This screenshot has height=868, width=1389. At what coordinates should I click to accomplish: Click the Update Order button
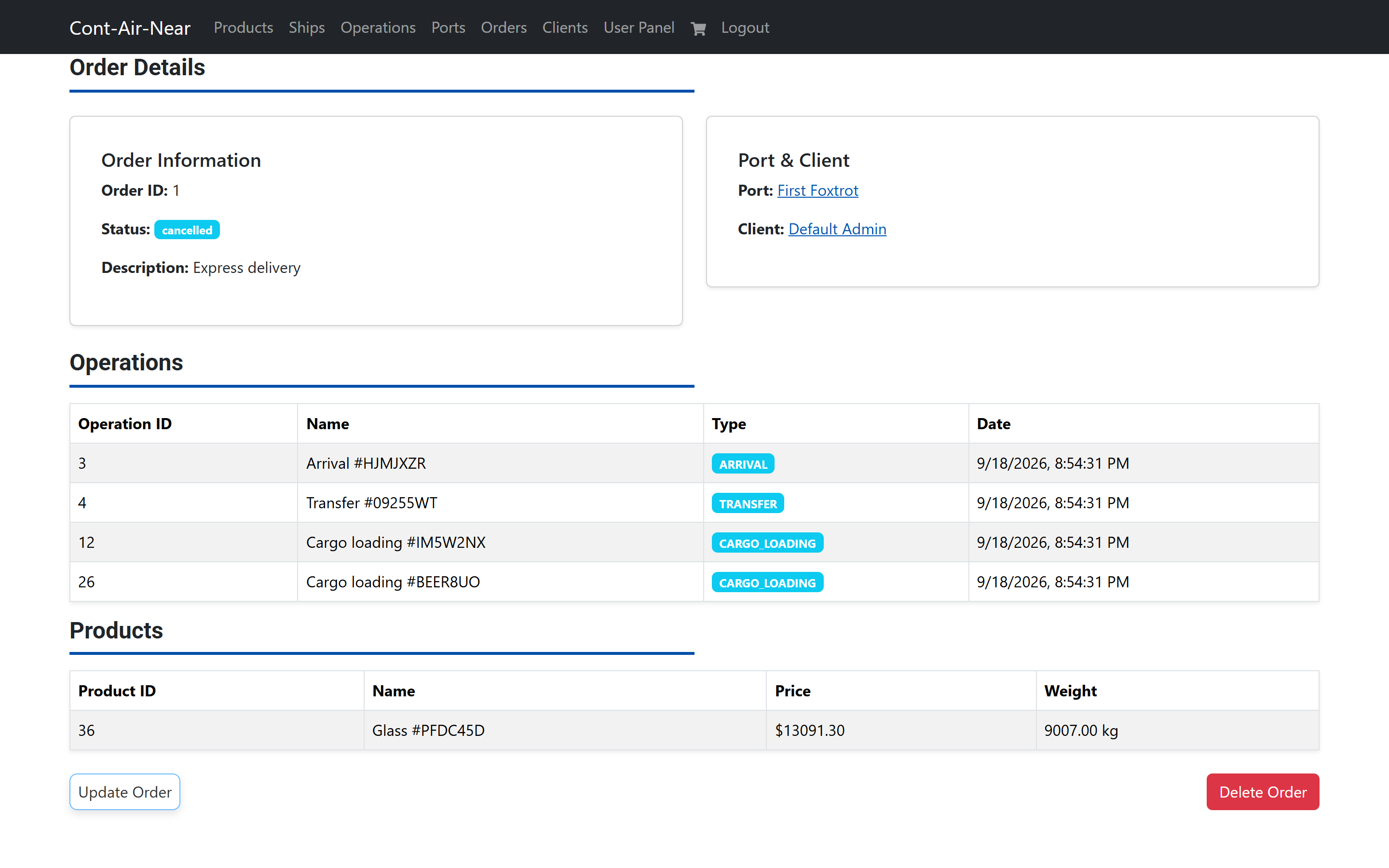point(125,792)
